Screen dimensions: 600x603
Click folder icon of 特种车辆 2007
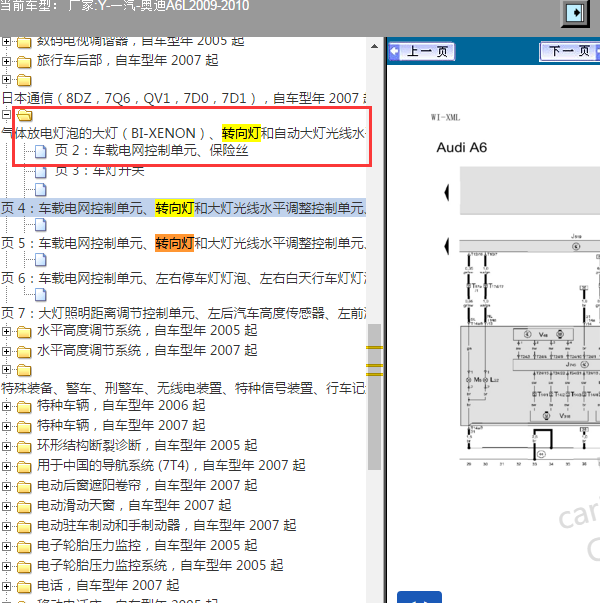[x=24, y=427]
